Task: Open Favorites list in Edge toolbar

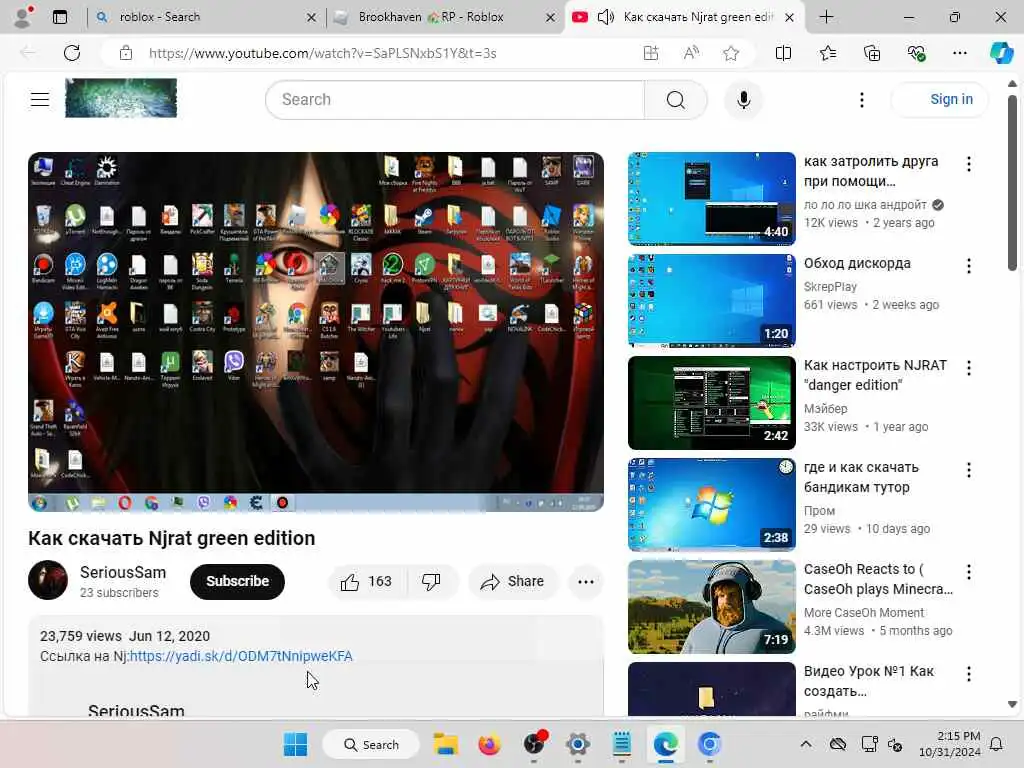Action: (827, 53)
